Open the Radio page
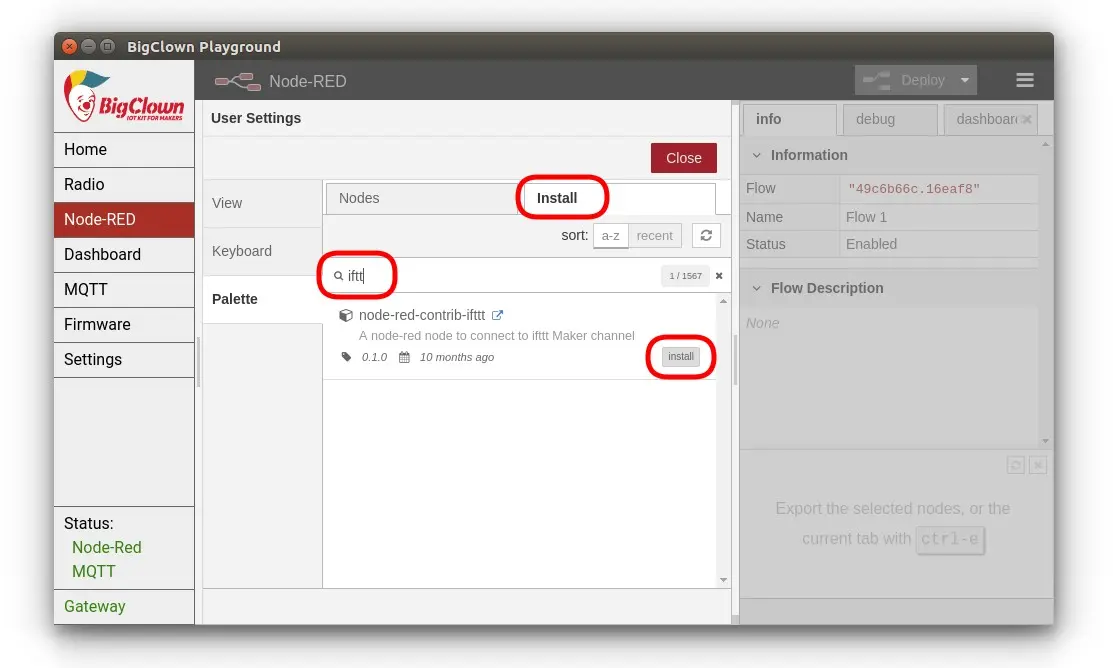The height and width of the screenshot is (668, 1113). tap(124, 185)
